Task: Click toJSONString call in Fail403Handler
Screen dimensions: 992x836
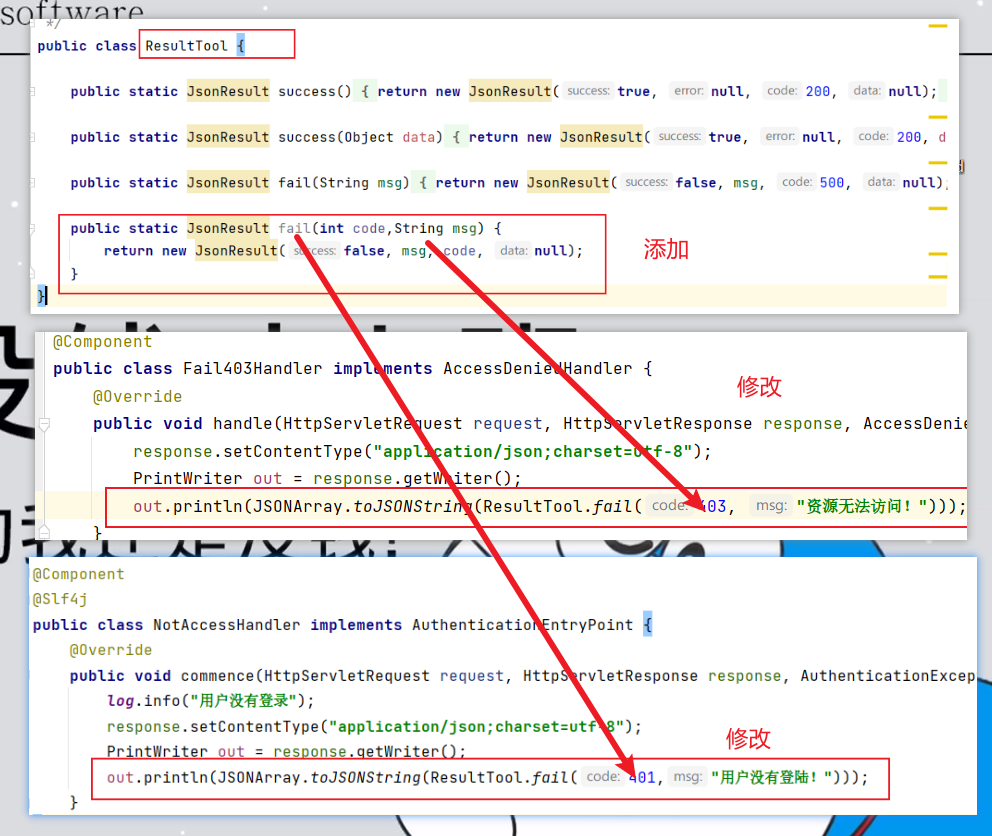Action: [413, 507]
